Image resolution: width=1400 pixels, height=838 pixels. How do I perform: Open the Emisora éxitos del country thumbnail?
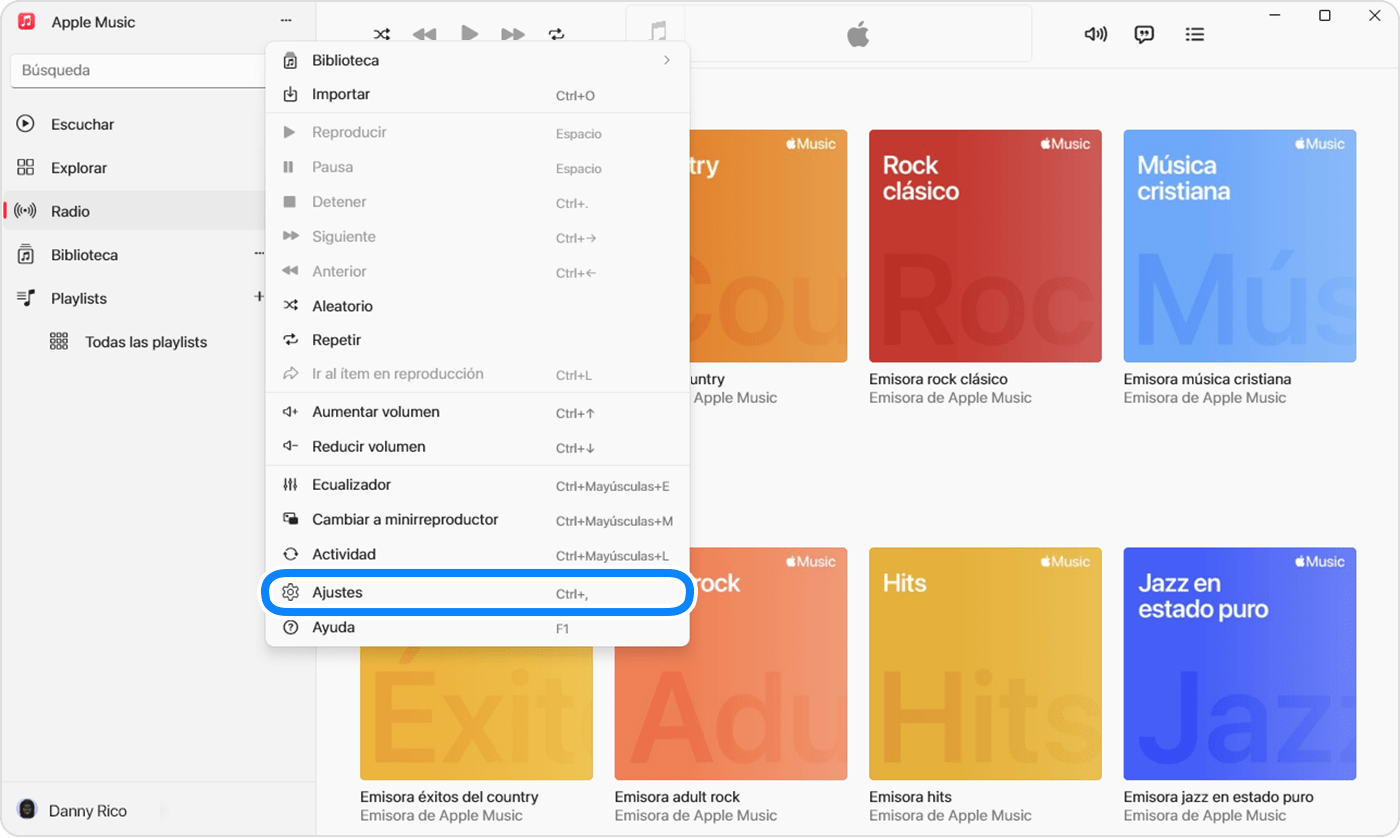click(476, 713)
